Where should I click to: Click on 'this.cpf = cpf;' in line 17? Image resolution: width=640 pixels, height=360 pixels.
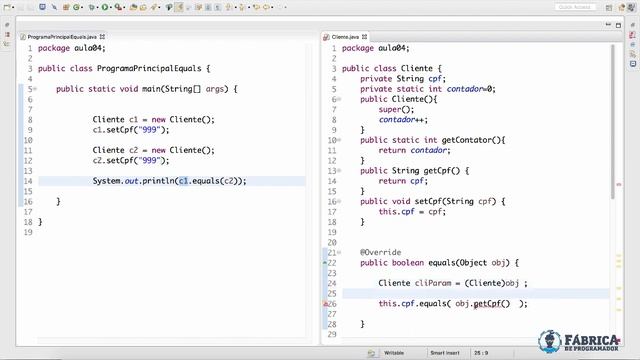(412, 211)
